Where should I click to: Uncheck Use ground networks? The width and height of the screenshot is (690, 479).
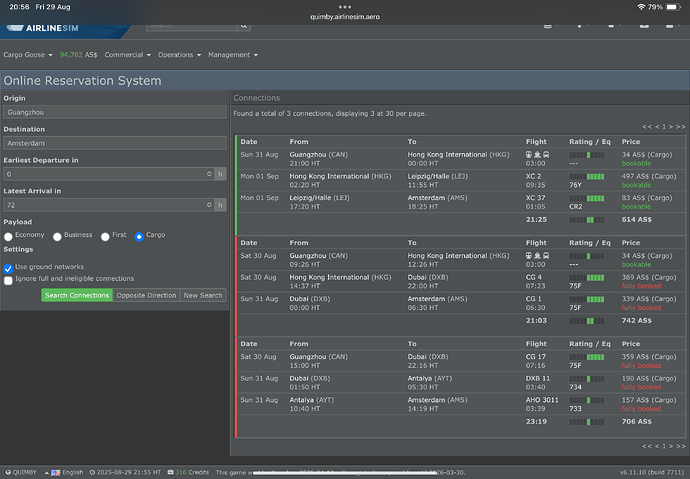8,268
